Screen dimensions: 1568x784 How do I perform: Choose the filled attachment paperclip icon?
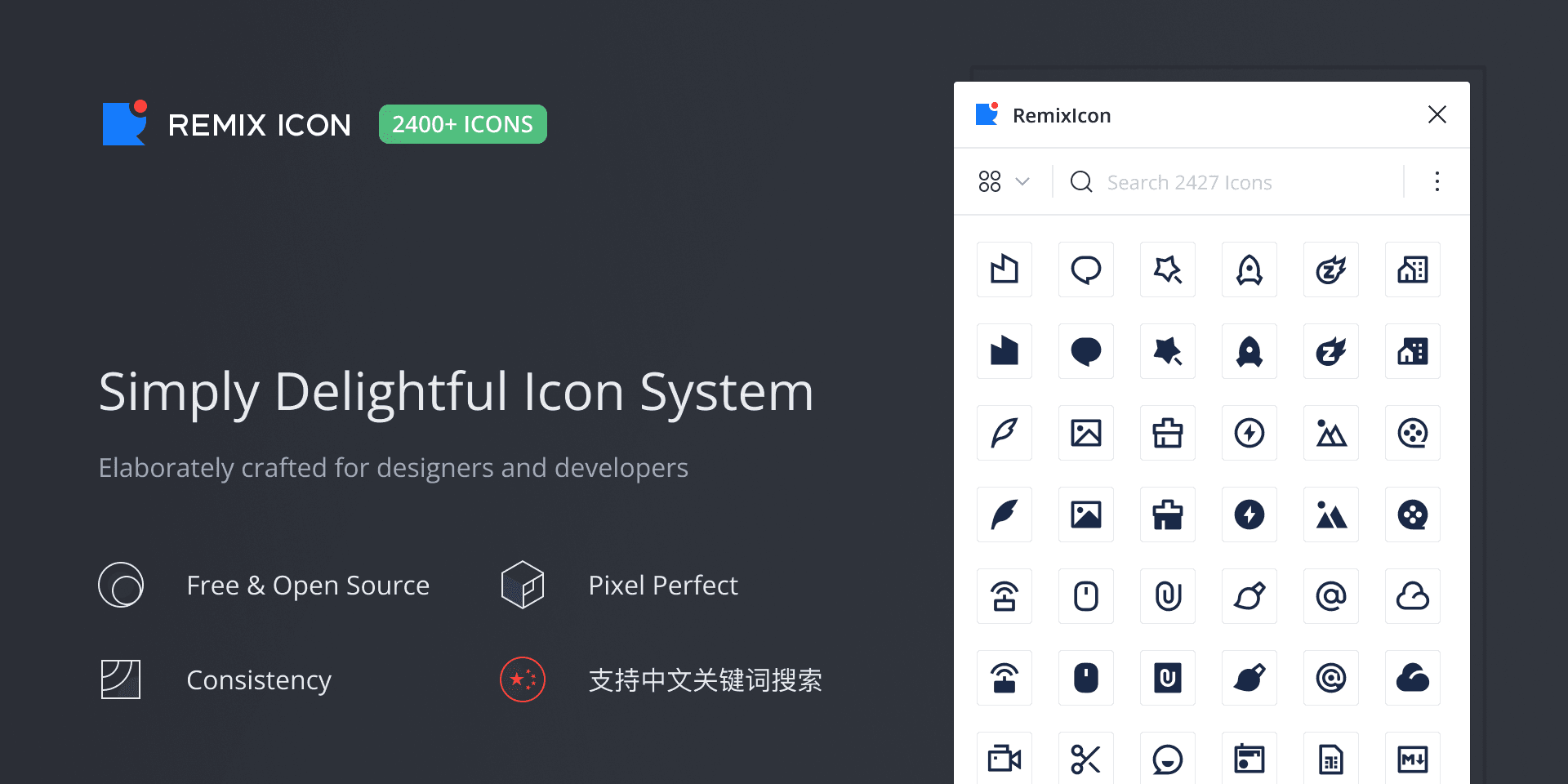click(x=1168, y=678)
